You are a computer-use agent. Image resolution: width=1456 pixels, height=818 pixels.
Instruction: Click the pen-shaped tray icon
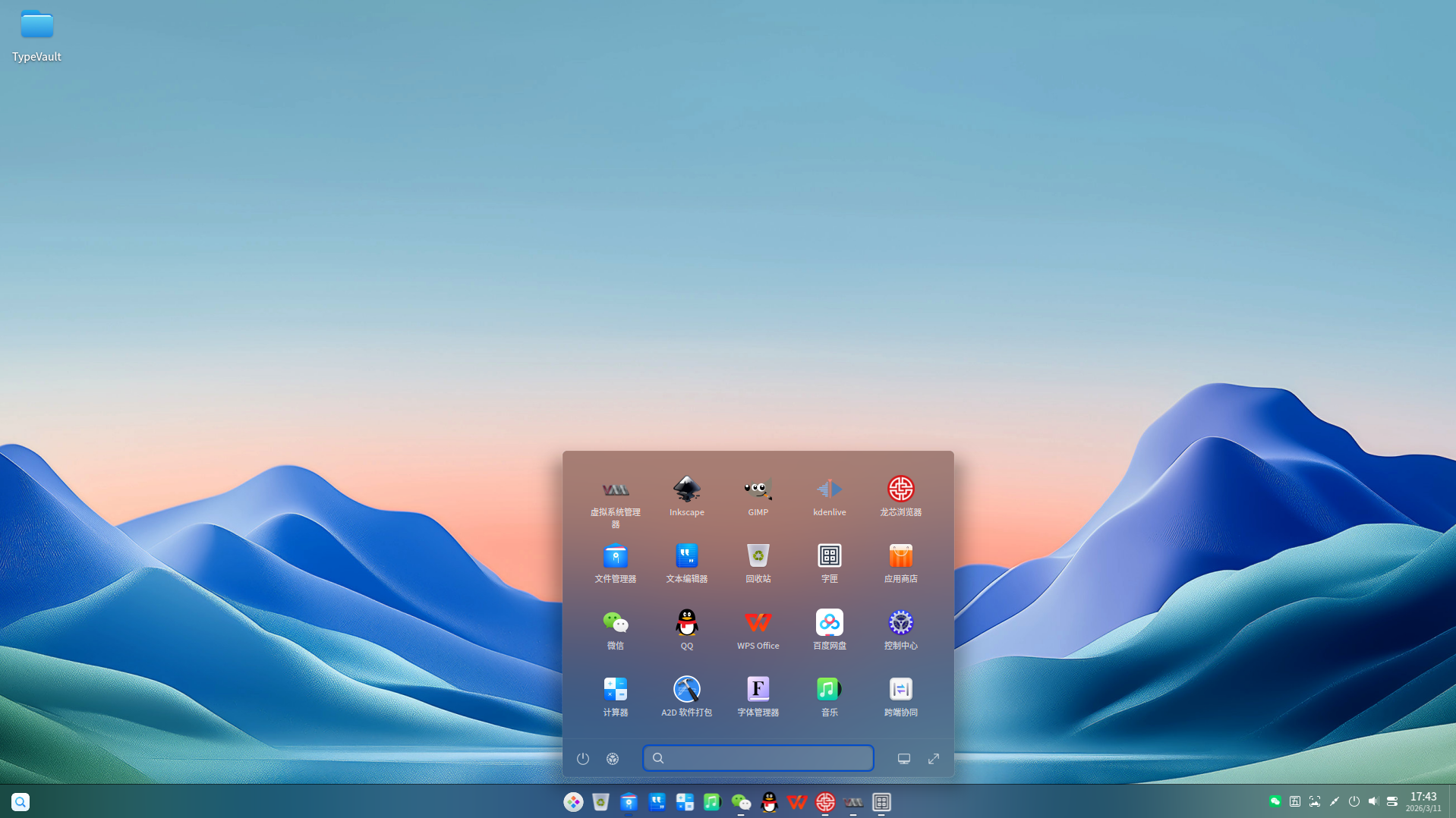click(1335, 801)
